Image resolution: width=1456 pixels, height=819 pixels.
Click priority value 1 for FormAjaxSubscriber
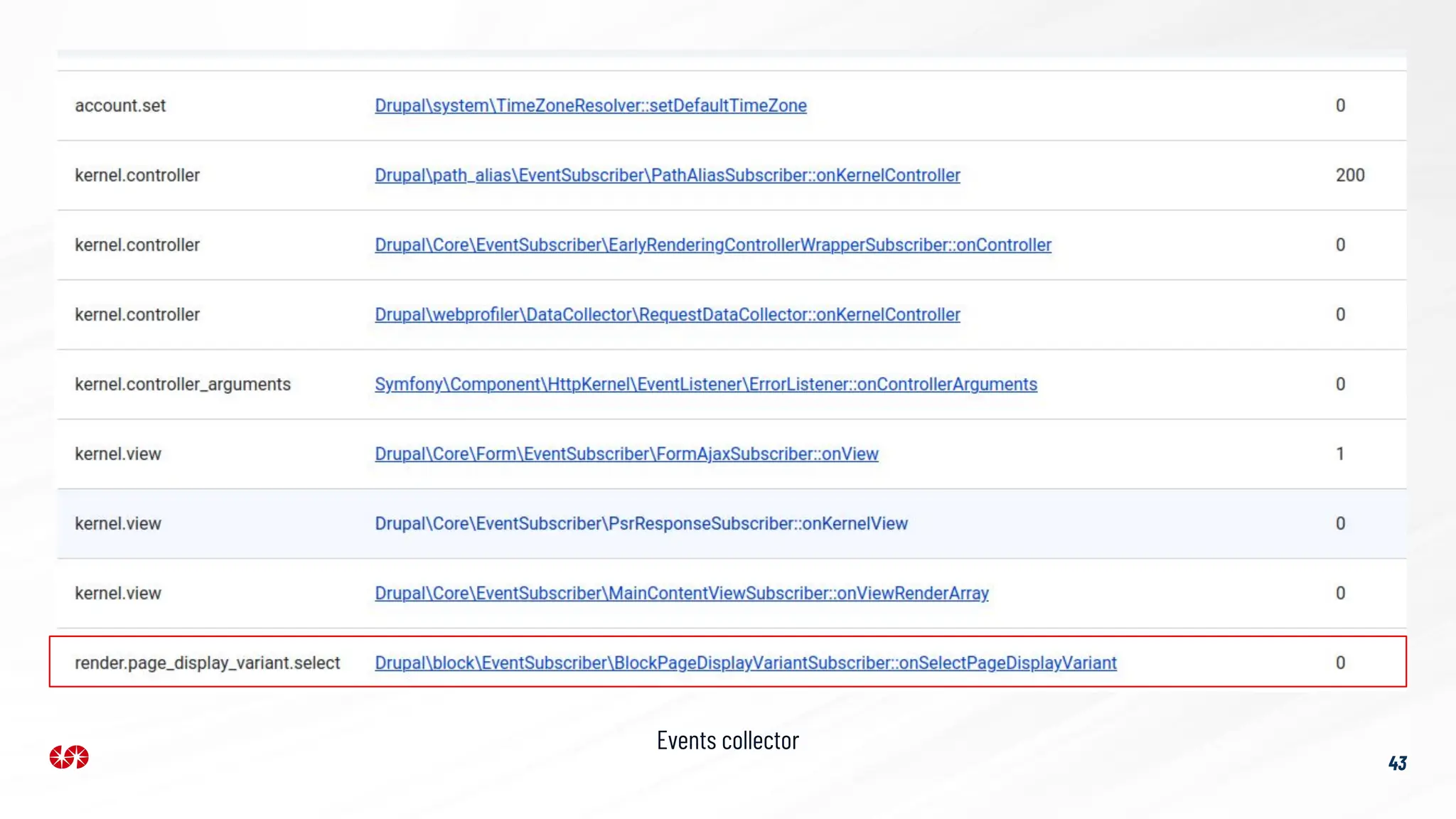[x=1339, y=454]
